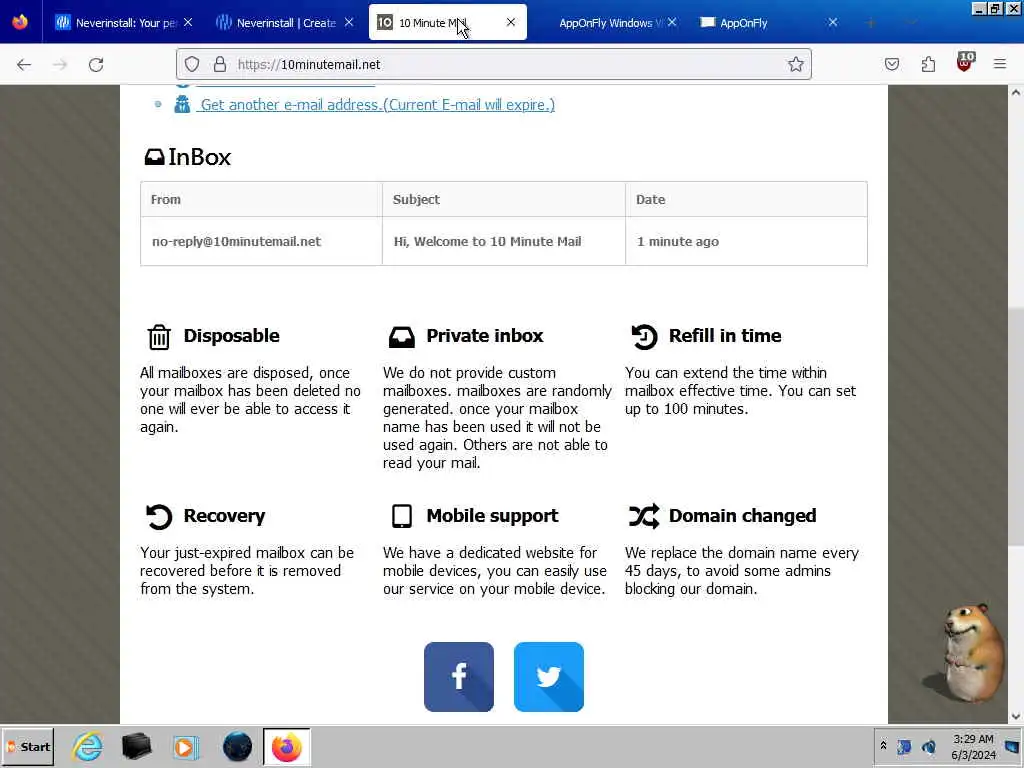Image resolution: width=1024 pixels, height=768 pixels.
Task: Click the Private inbox tray icon
Action: tap(402, 337)
